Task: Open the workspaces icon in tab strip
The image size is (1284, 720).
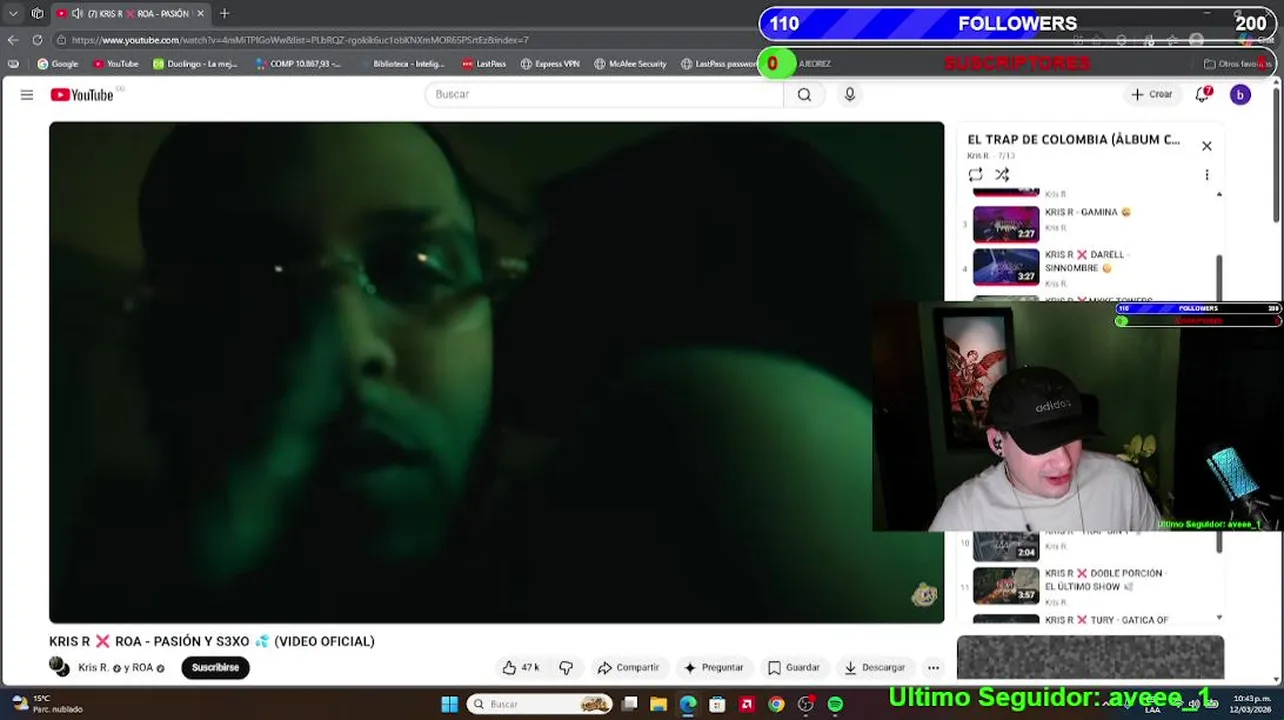Action: (37, 13)
